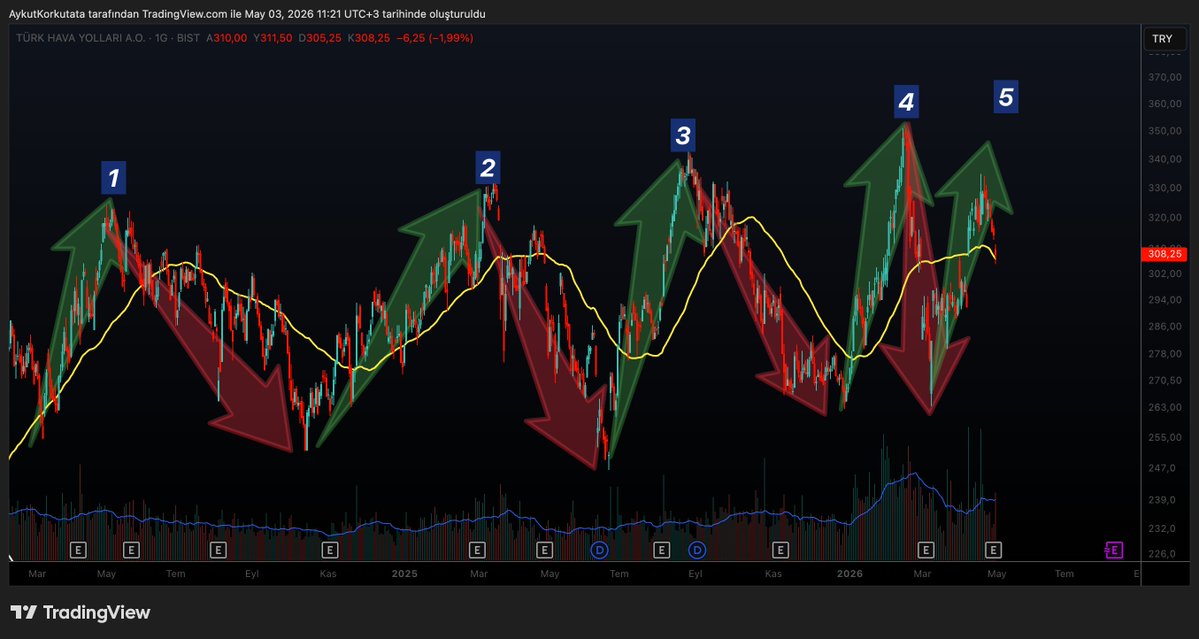The height and width of the screenshot is (639, 1199).
Task: Open the dividend D marker above Tem 2025
Action: pos(600,550)
